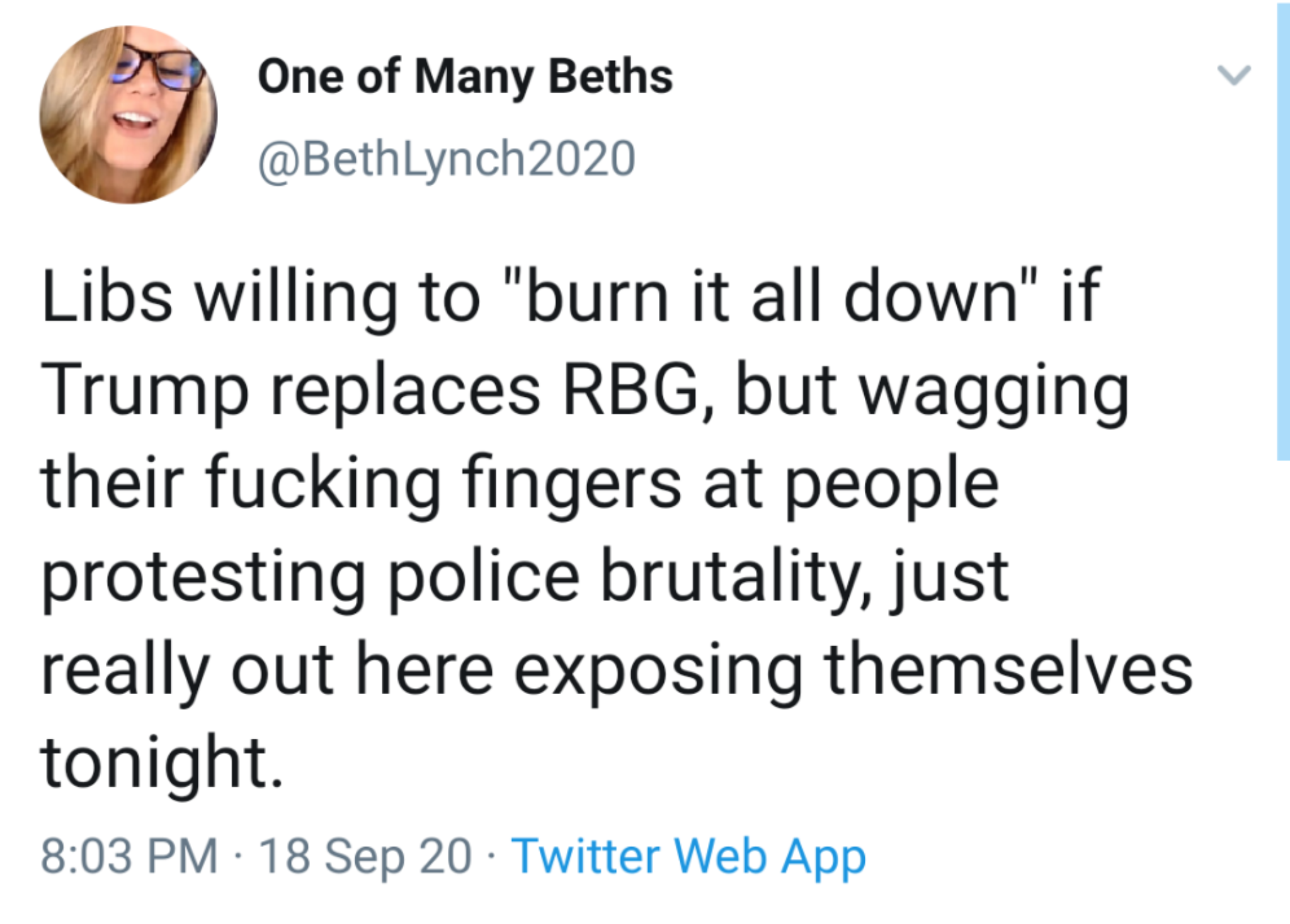Click the final word "tonight."

(x=162, y=763)
